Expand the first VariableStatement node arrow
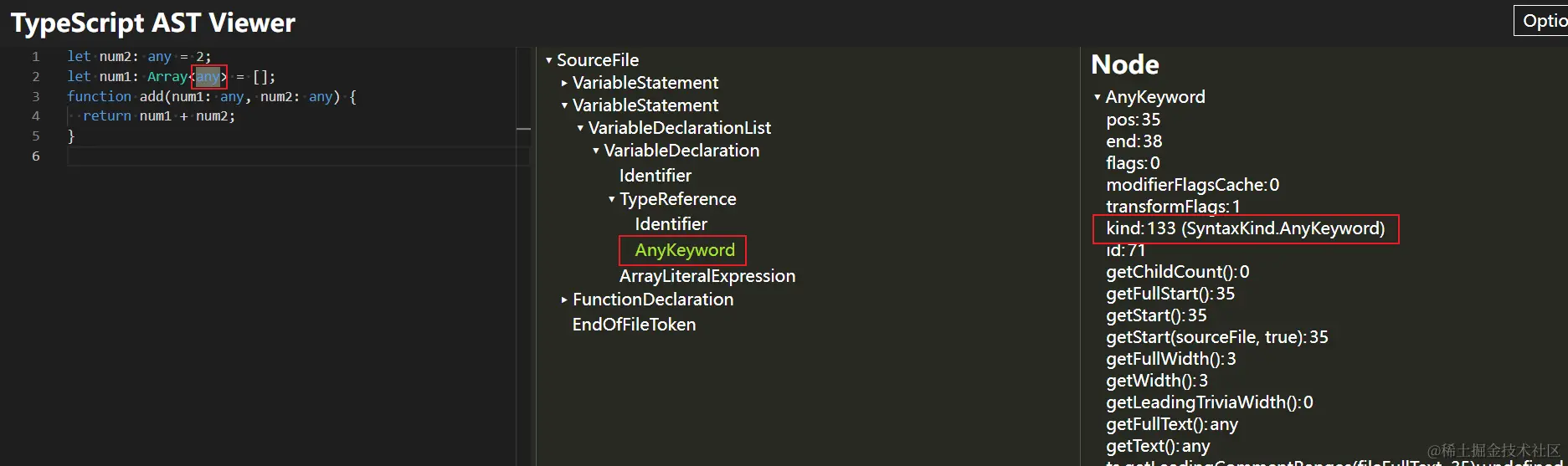This screenshot has width=1568, height=466. [564, 83]
